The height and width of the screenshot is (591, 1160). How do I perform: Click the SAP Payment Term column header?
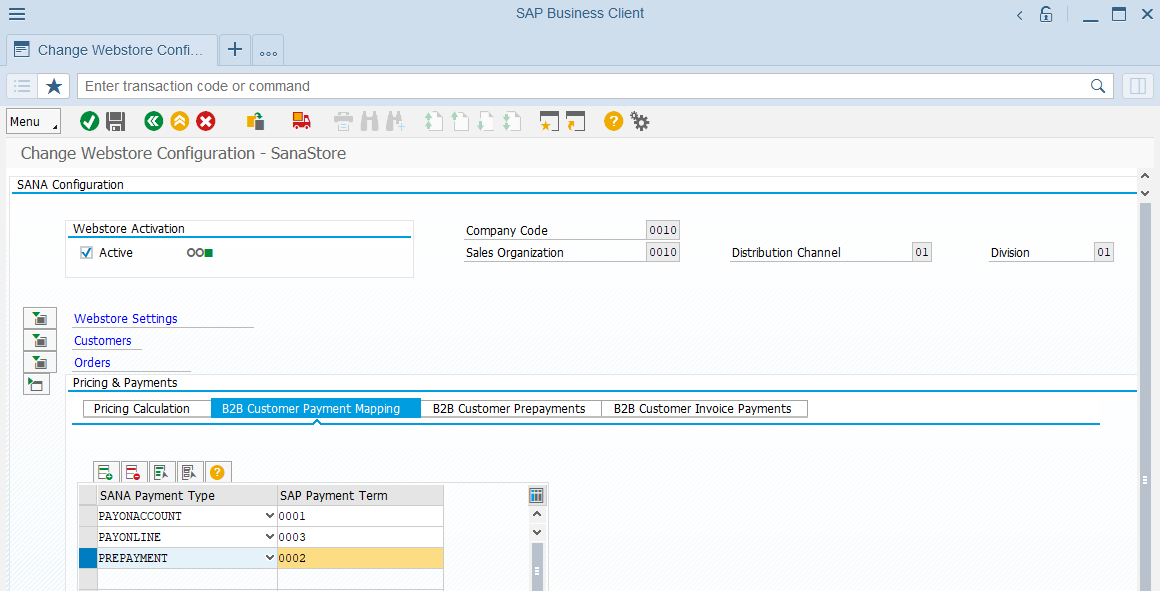[360, 496]
